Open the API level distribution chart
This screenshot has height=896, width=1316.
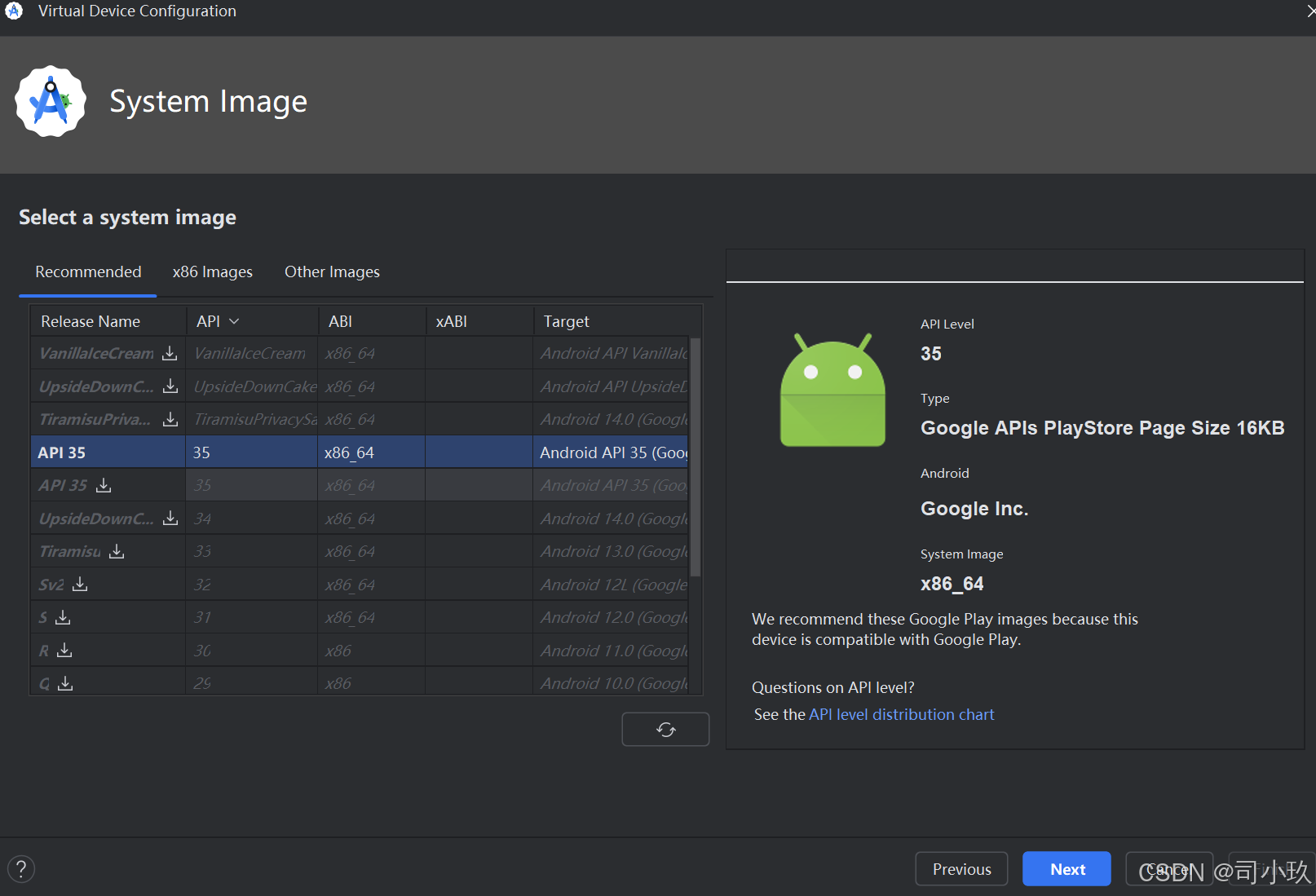coord(901,713)
